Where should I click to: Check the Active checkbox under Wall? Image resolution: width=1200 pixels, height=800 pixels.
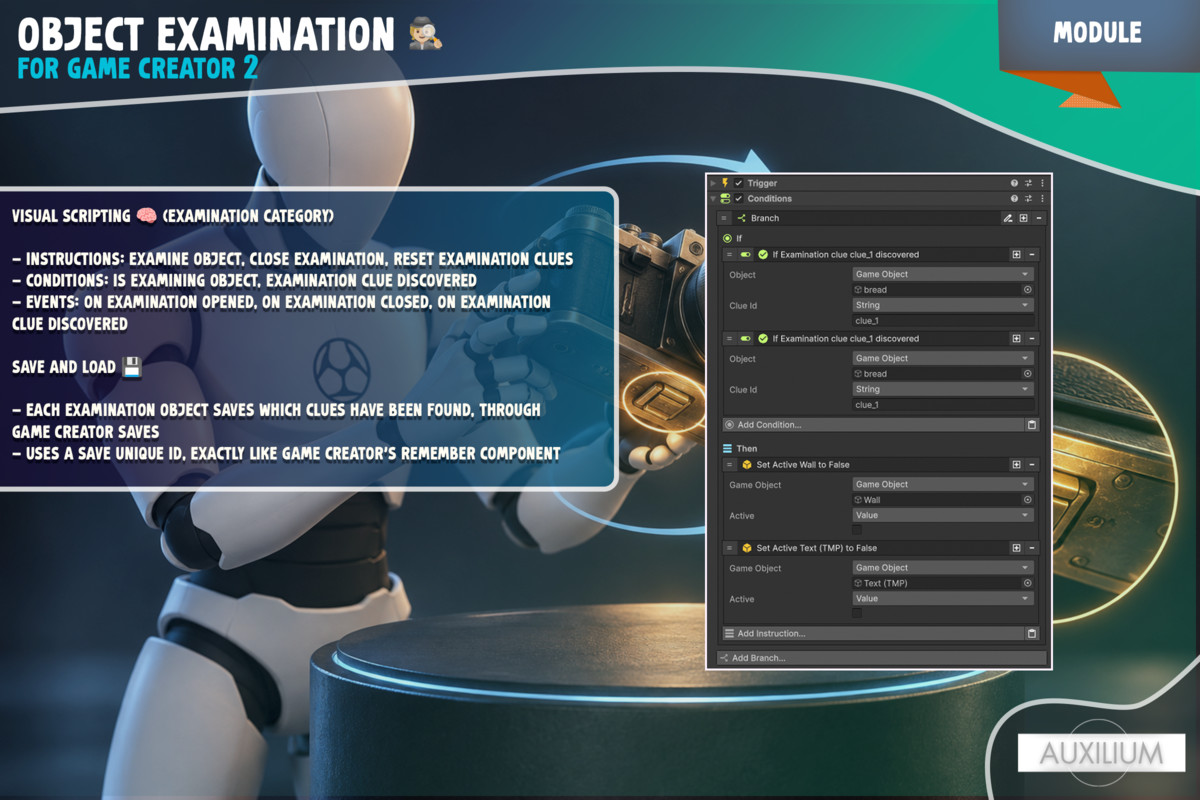[857, 530]
